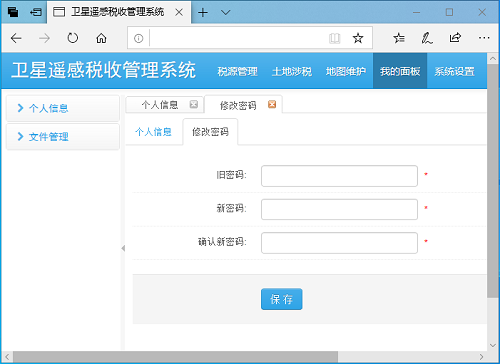
Task: Open the 系统设置 menu
Action: pyautogui.click(x=454, y=71)
